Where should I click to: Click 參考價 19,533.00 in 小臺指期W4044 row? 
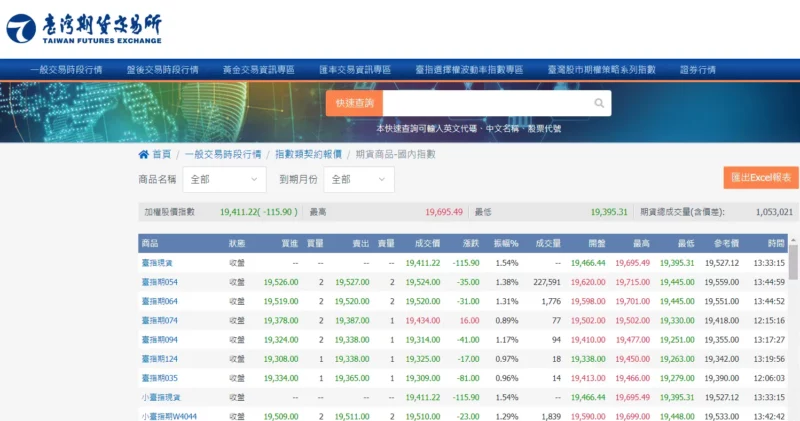click(x=722, y=416)
